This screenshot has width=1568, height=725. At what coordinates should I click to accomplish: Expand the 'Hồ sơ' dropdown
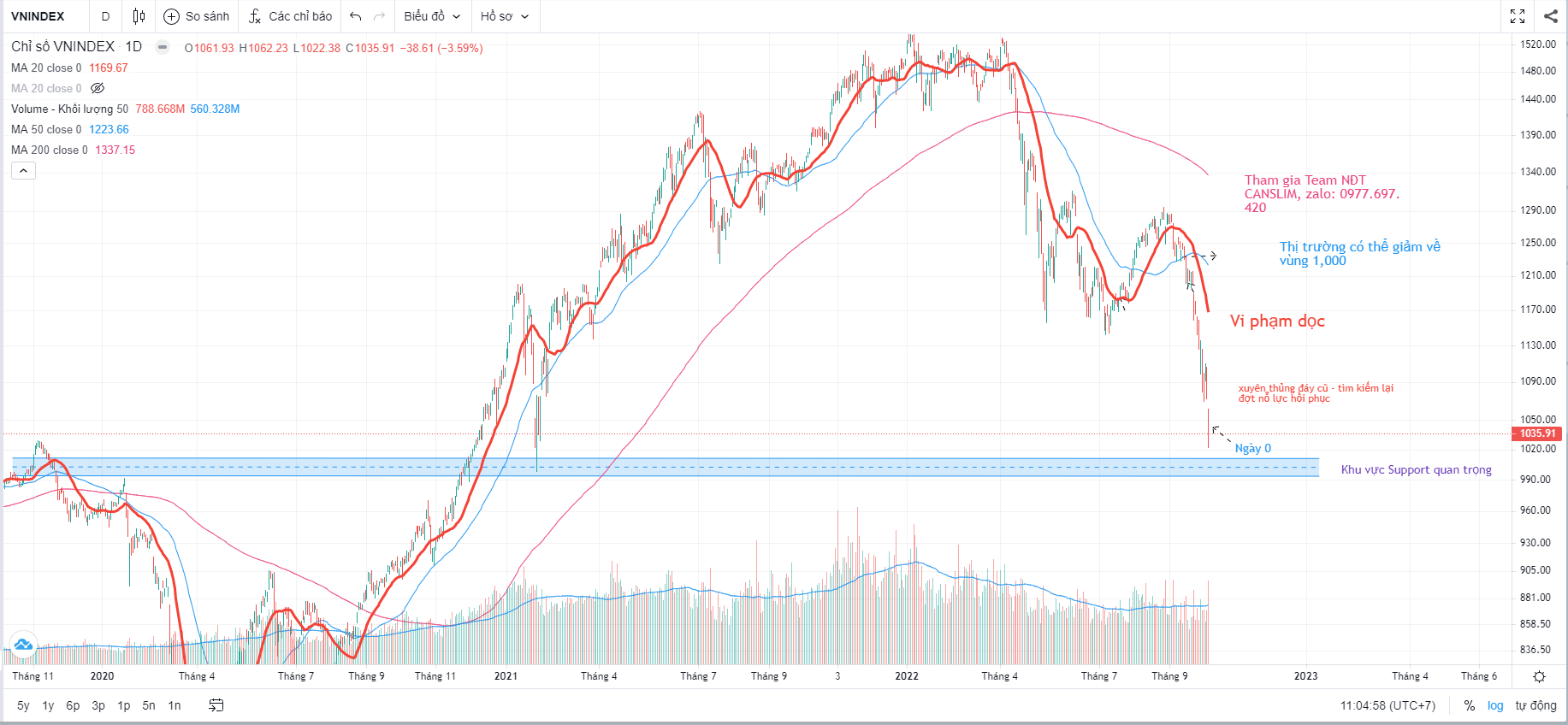pos(505,16)
